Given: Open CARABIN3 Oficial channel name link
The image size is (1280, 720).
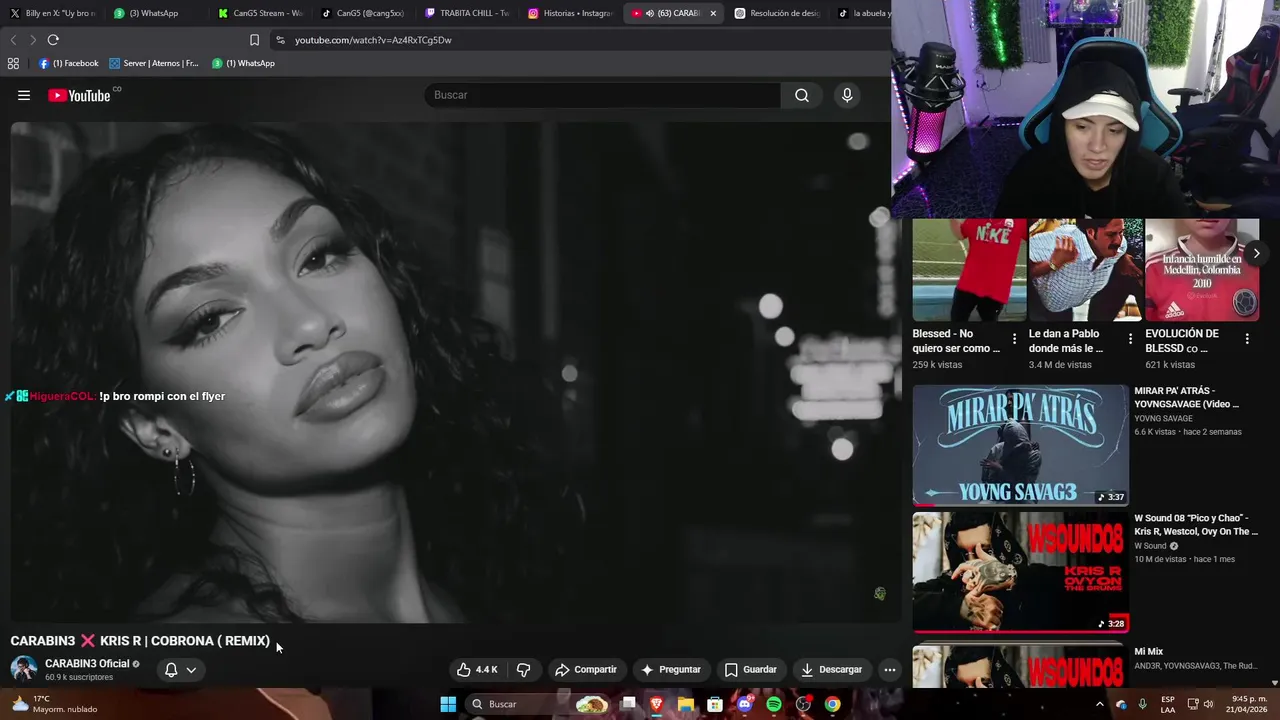Looking at the screenshot, I should coord(87,664).
